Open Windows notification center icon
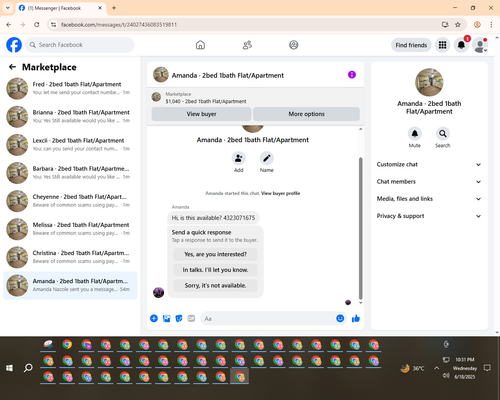 pos(487,368)
